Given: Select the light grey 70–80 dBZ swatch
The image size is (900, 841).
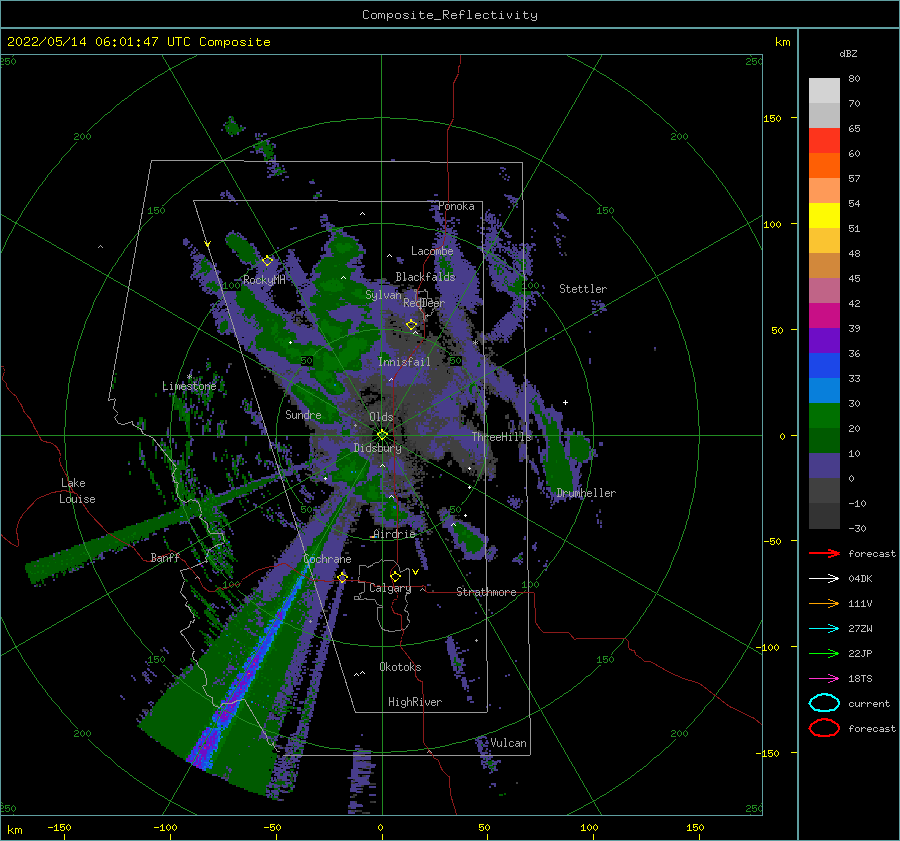Looking at the screenshot, I should [x=824, y=91].
